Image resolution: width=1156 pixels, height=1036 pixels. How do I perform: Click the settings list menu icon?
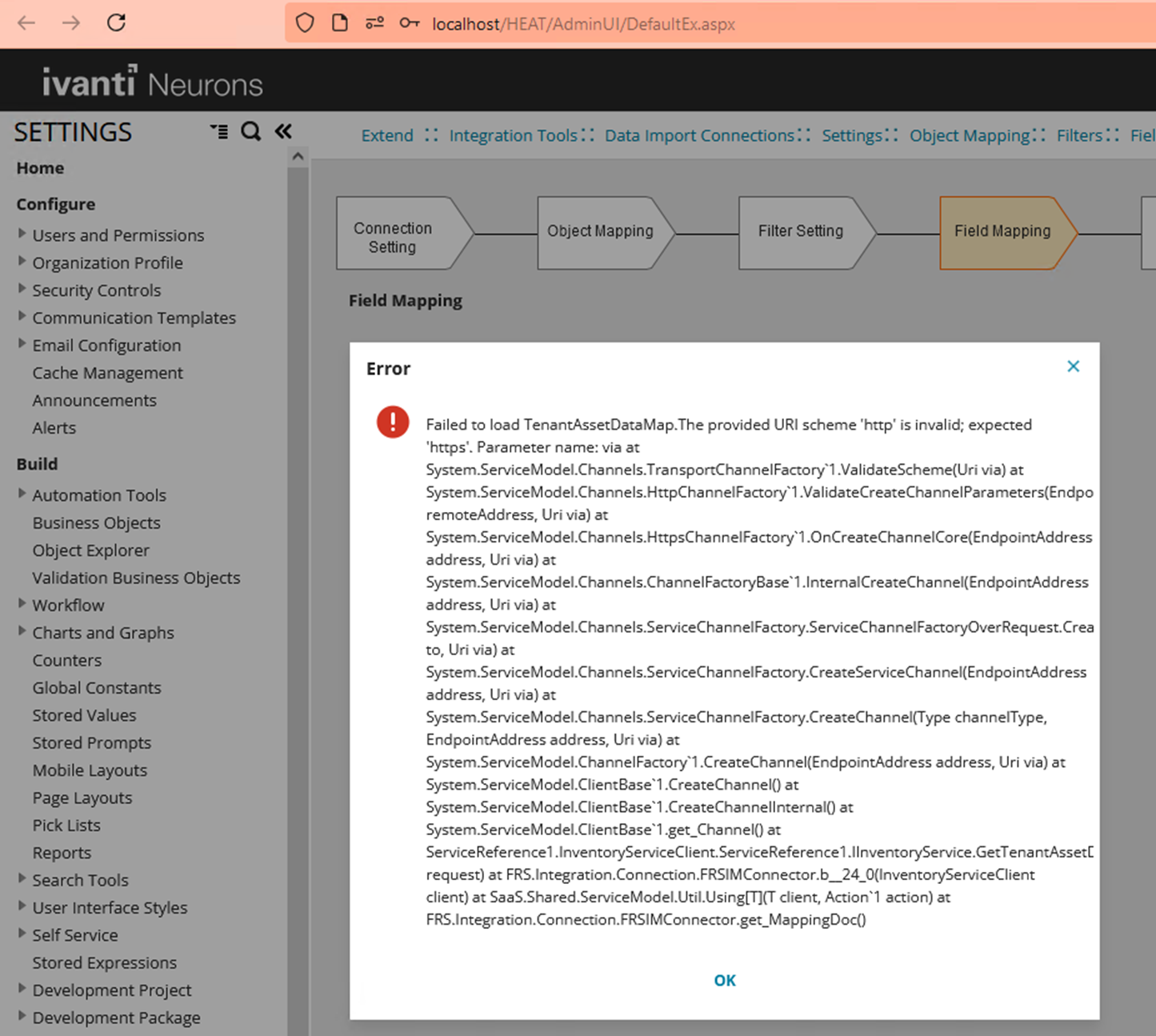click(x=218, y=131)
